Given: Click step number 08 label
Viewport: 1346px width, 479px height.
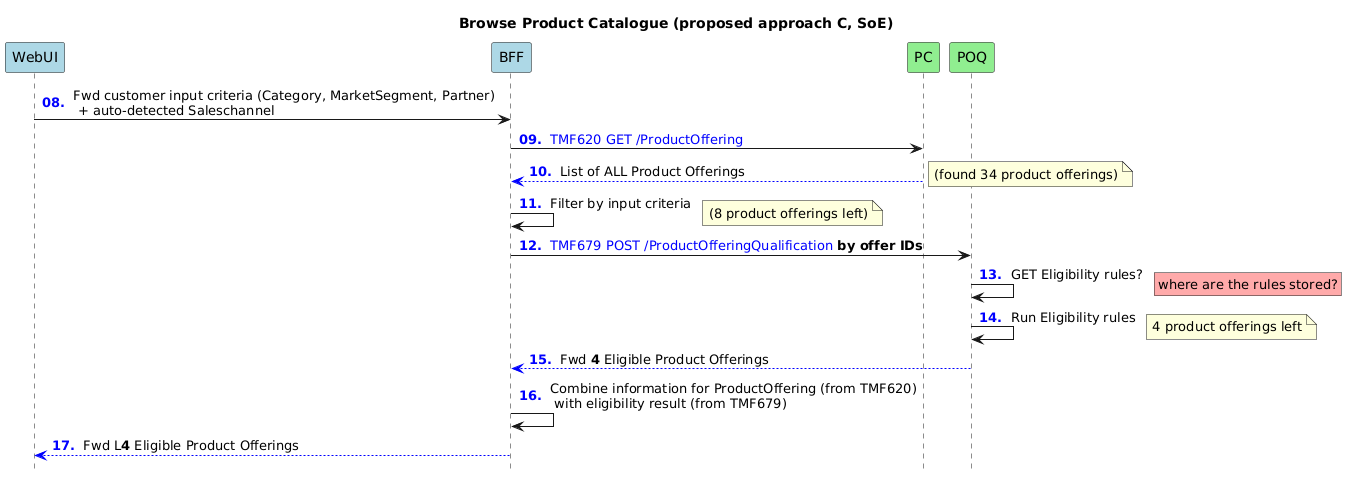Looking at the screenshot, I should tap(53, 103).
